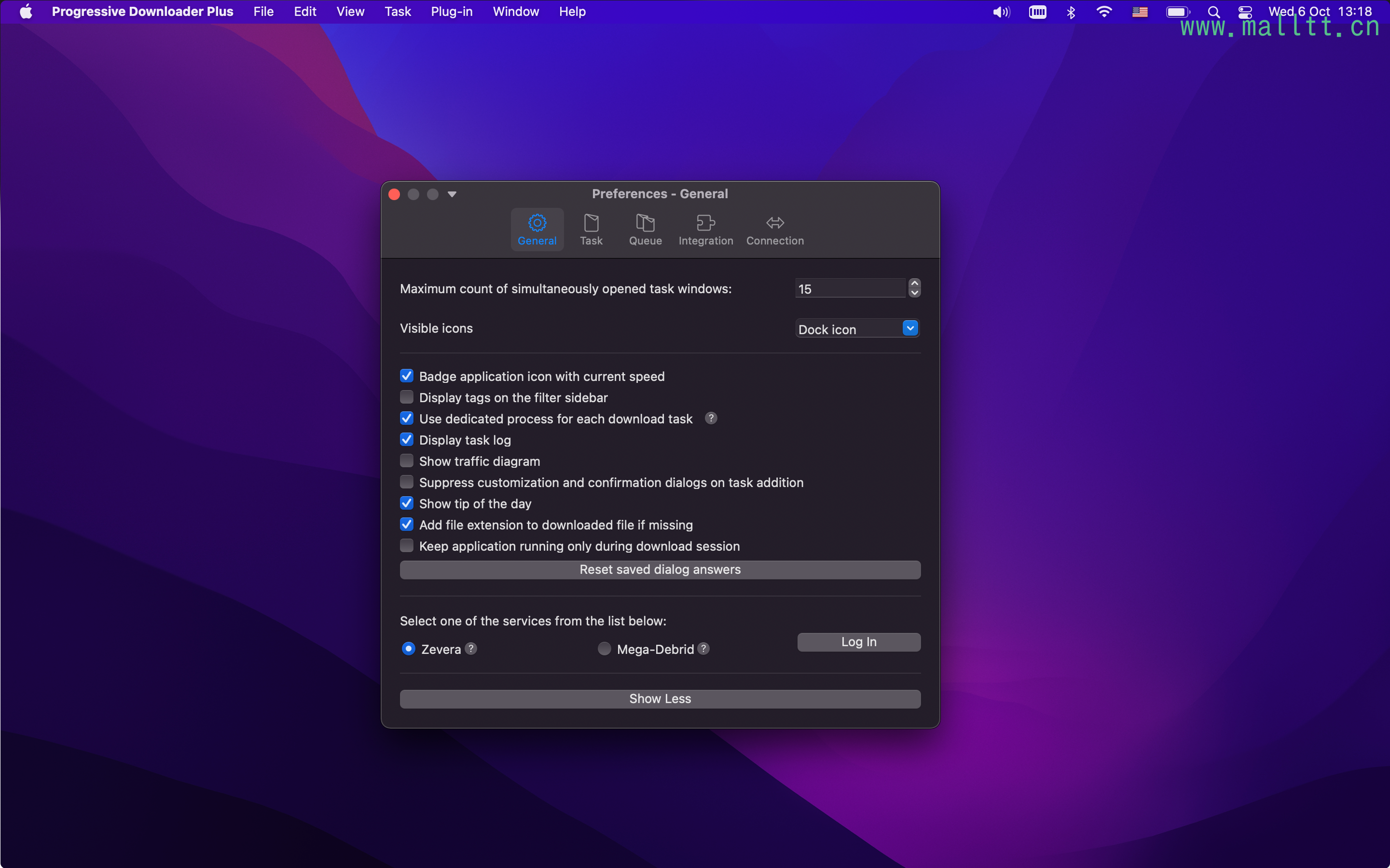1390x868 pixels.
Task: Open the US input source flag menu
Action: 1140,12
